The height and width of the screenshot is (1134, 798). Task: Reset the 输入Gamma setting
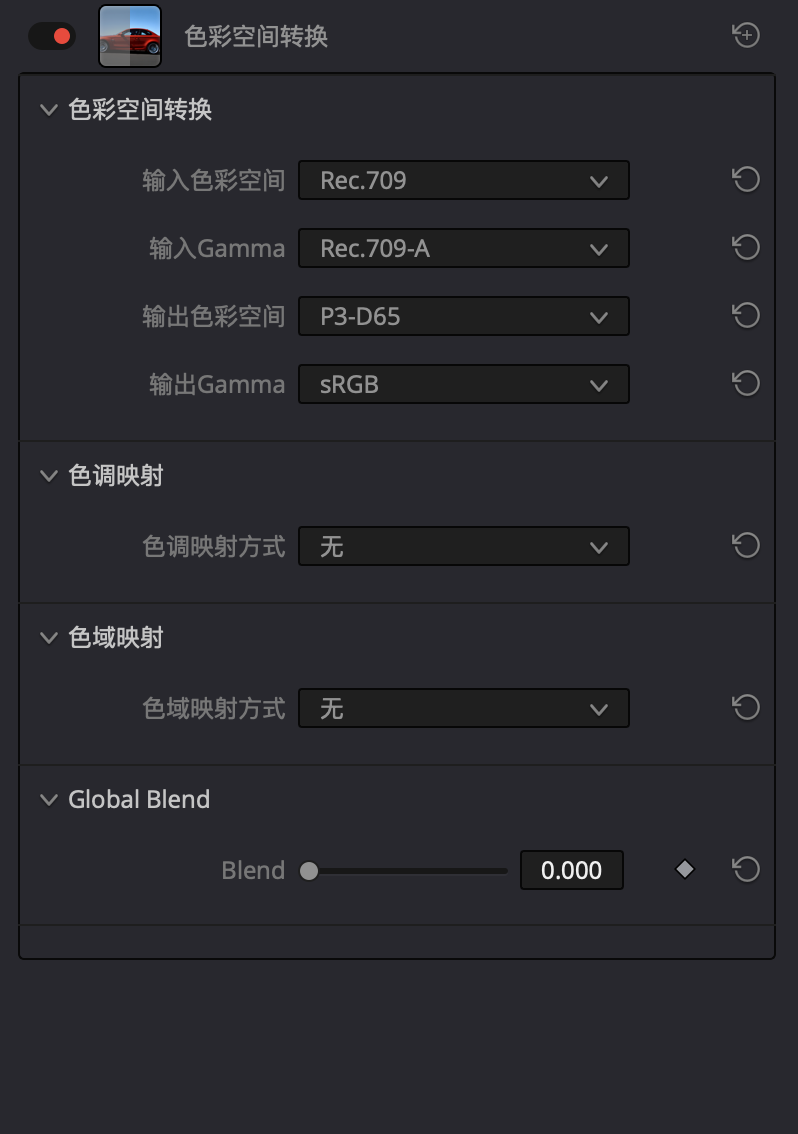(746, 248)
